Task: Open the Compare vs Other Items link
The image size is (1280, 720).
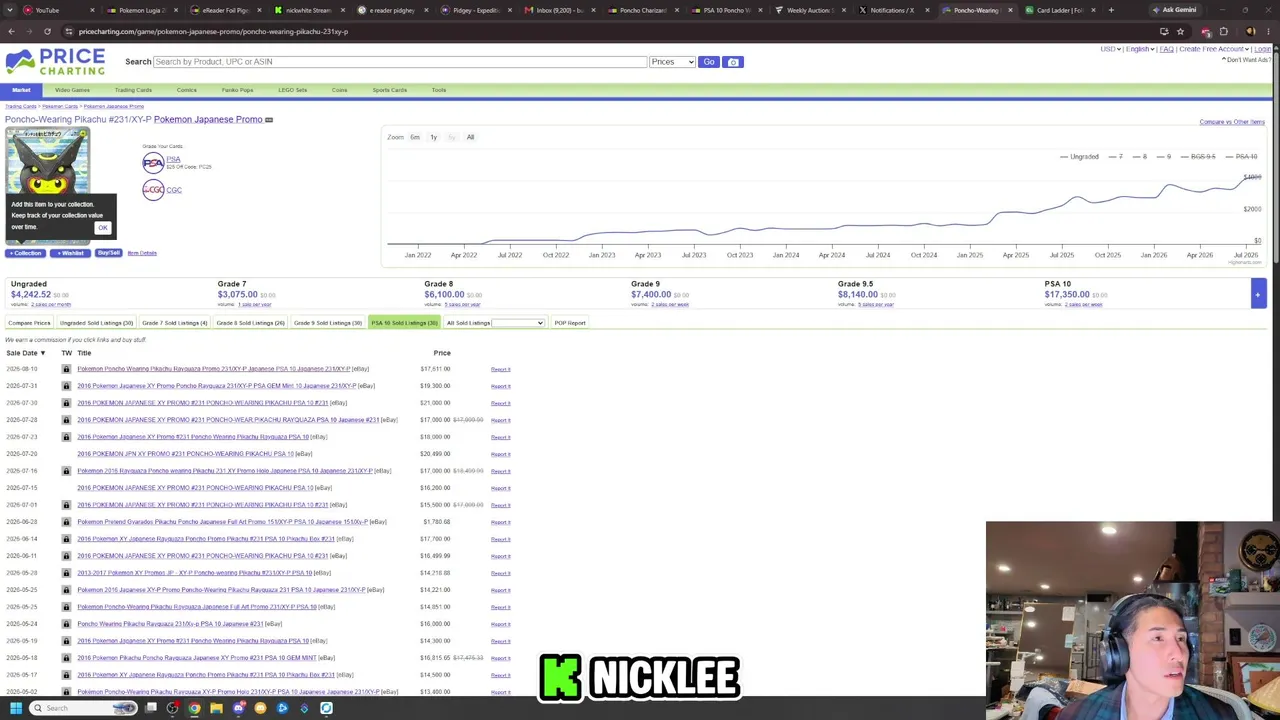Action: [x=1232, y=122]
